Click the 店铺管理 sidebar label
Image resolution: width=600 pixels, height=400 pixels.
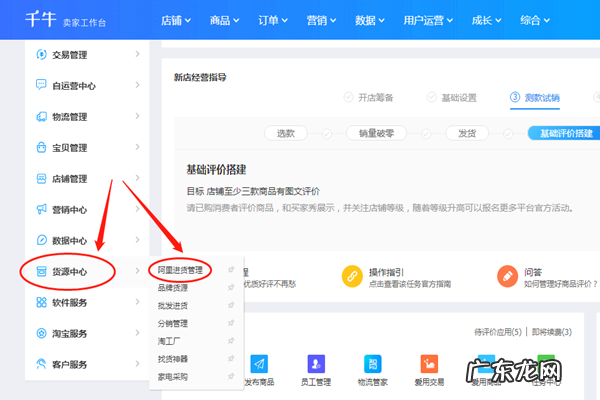[x=70, y=179]
